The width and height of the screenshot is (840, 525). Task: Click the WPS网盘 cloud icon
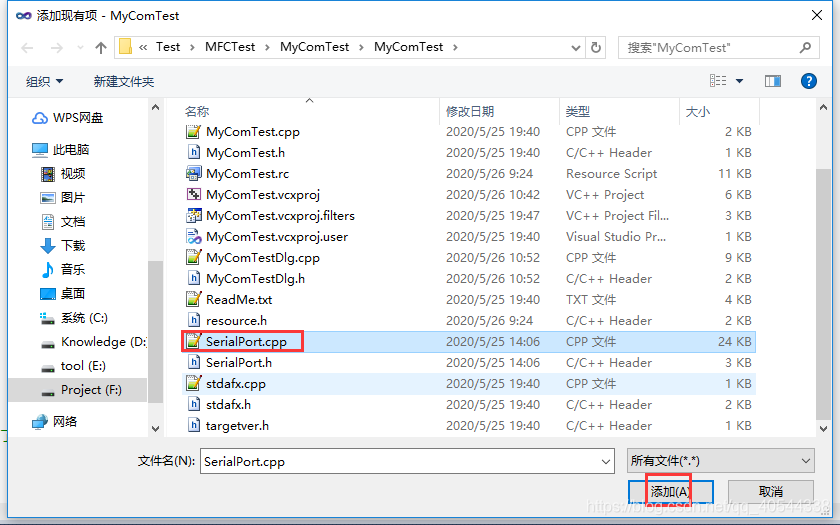(x=40, y=118)
